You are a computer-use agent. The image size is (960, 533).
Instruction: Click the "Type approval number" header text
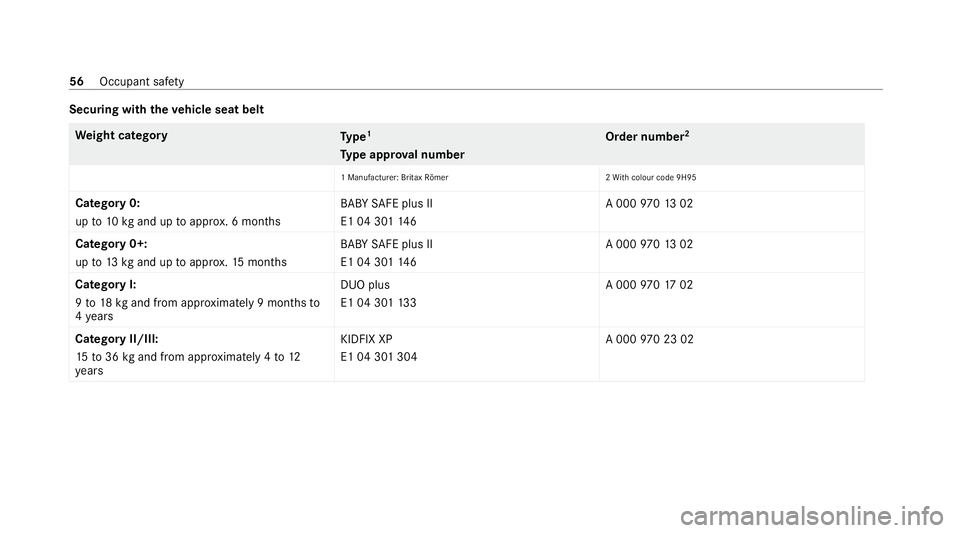400,154
